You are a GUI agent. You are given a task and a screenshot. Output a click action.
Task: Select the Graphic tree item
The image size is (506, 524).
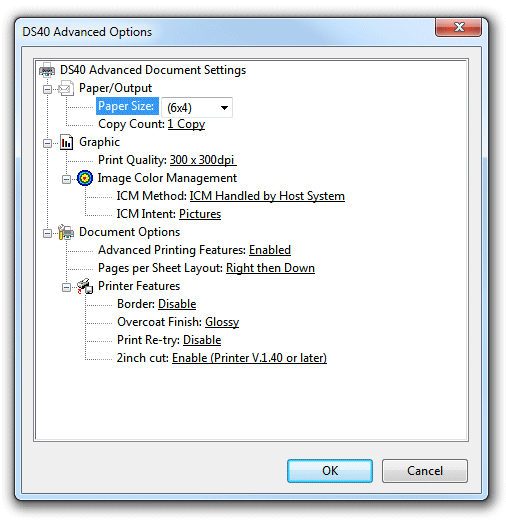pos(99,142)
